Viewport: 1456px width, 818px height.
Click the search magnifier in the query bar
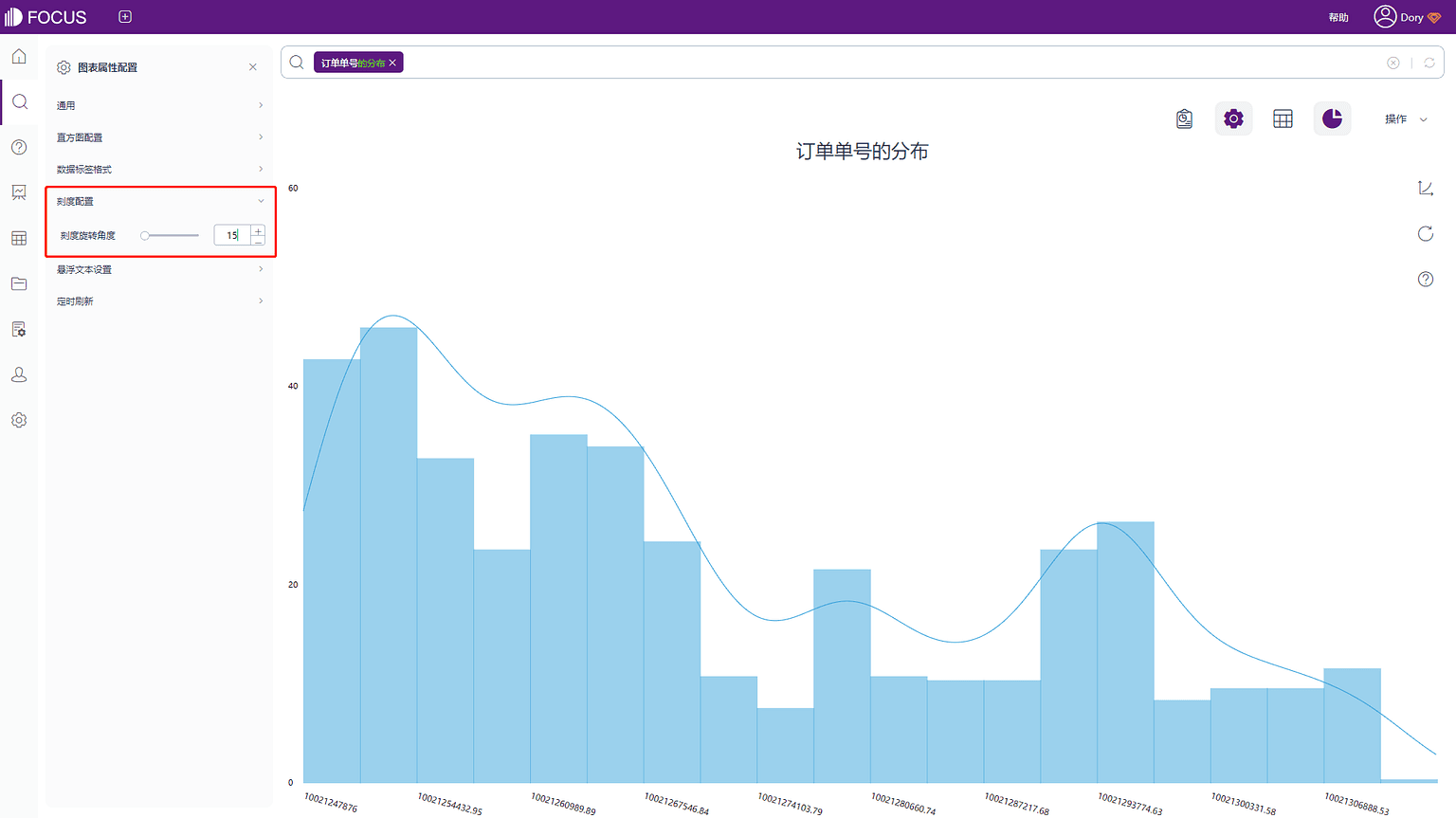[297, 63]
